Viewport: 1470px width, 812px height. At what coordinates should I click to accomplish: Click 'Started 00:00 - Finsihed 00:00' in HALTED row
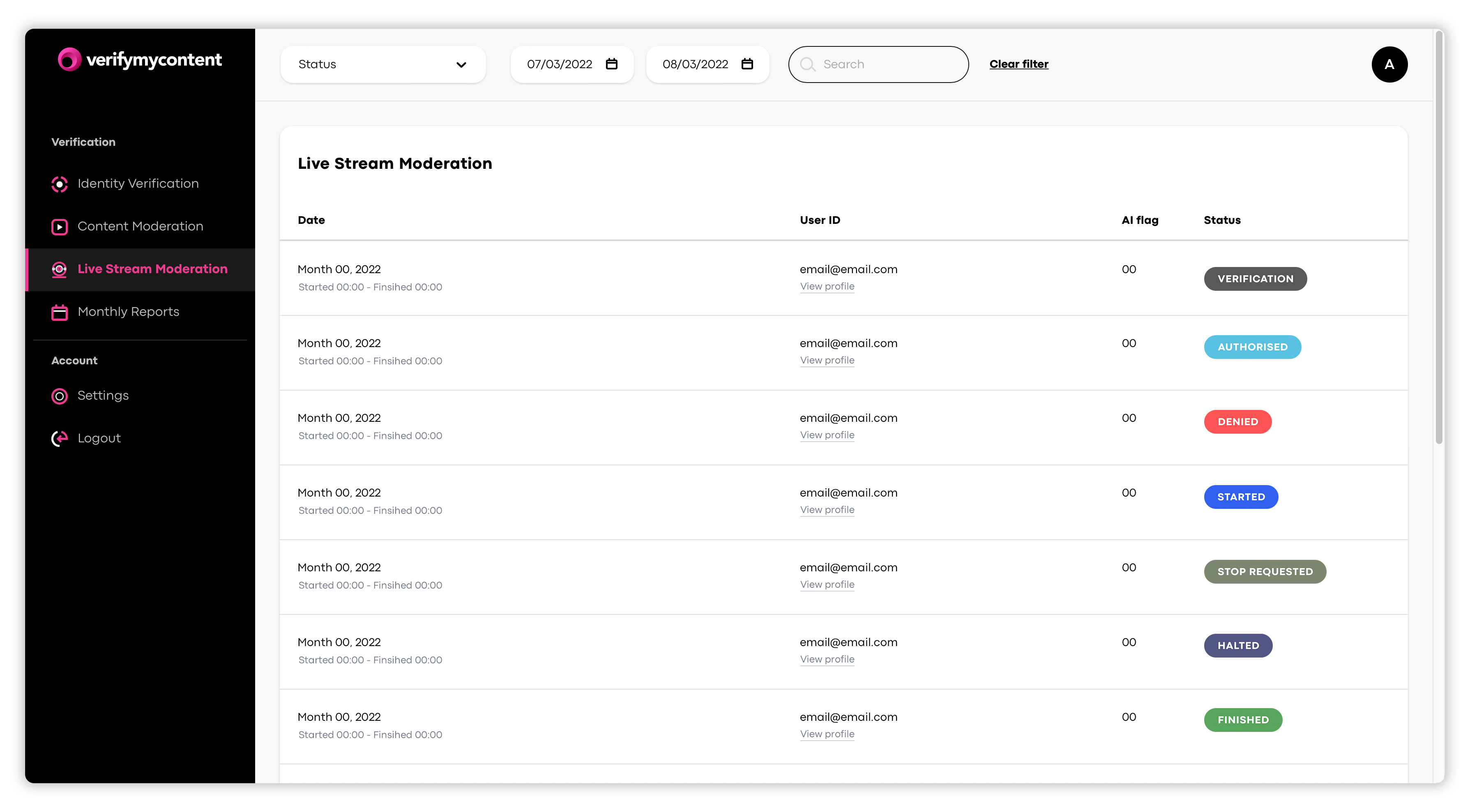370,660
